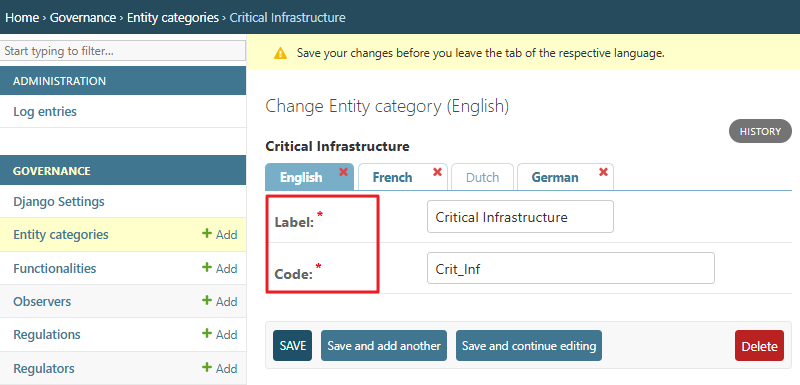Click plus icon beside Regulations
The image size is (800, 385).
207,333
